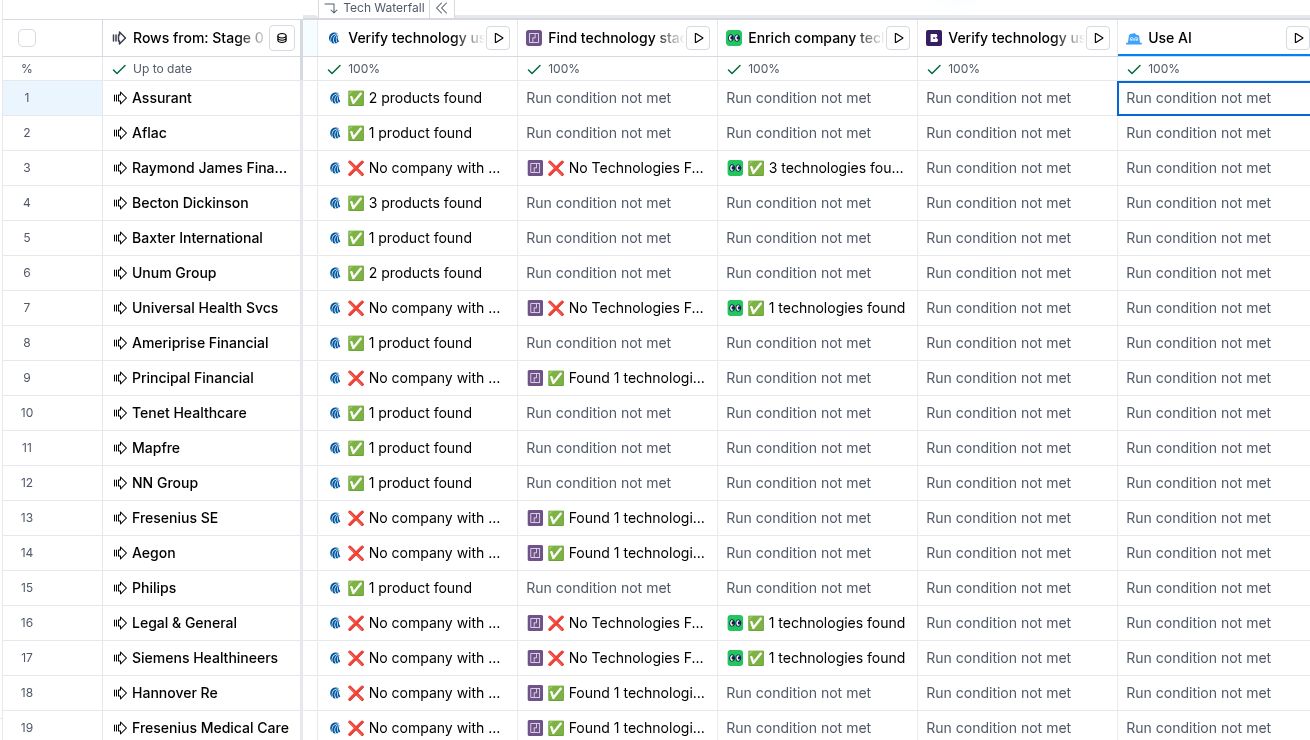
Task: Click Philips' 1 product found cell
Action: [417, 588]
